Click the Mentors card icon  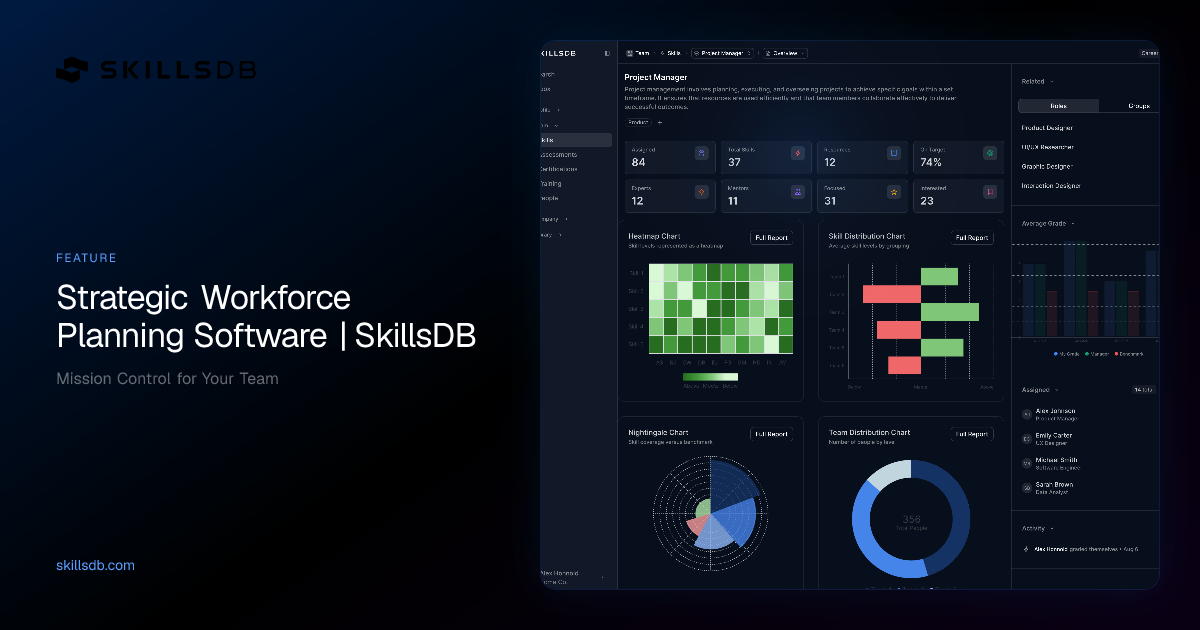(x=797, y=192)
